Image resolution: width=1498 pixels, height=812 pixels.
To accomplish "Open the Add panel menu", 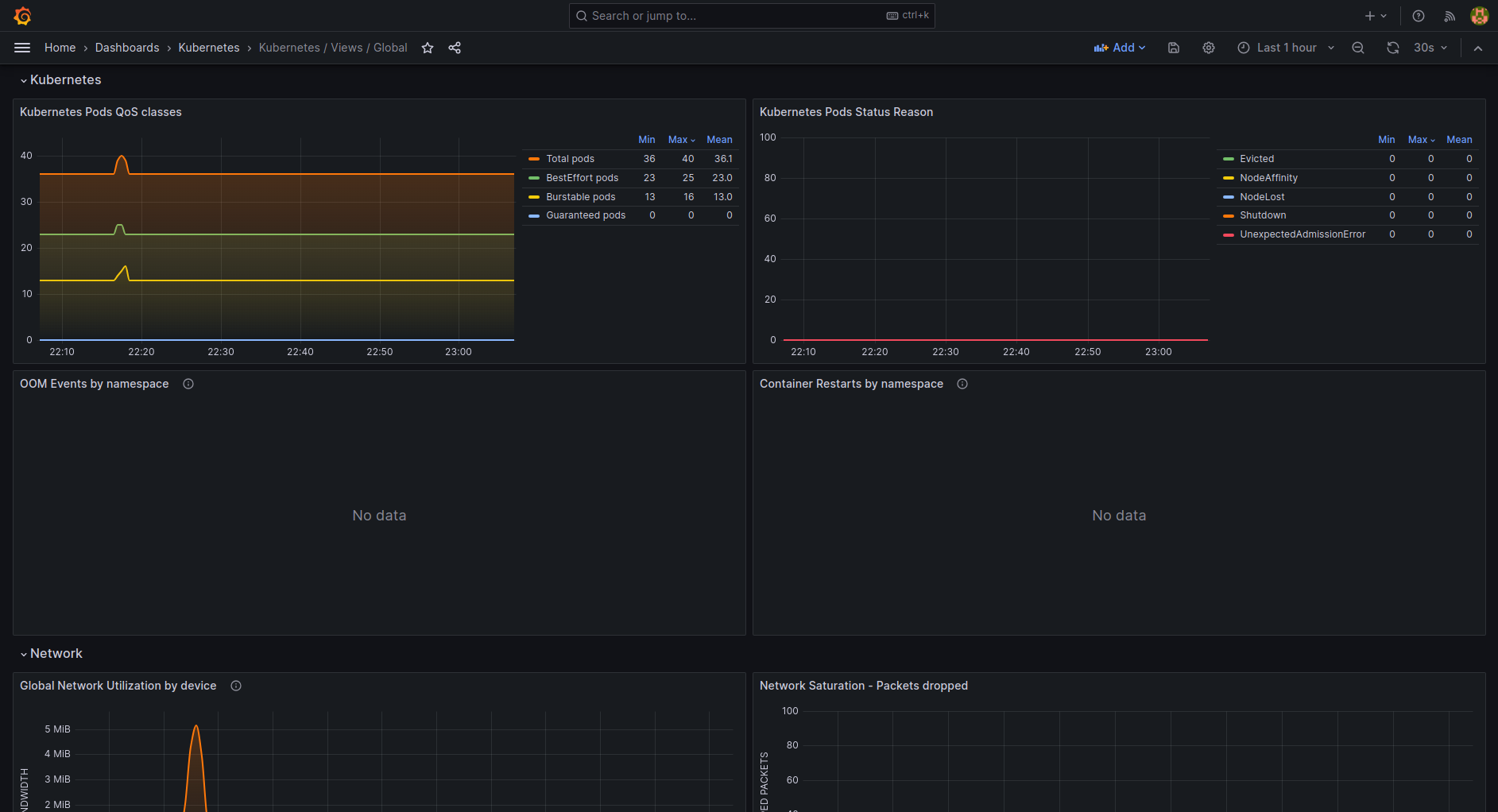I will point(1120,48).
